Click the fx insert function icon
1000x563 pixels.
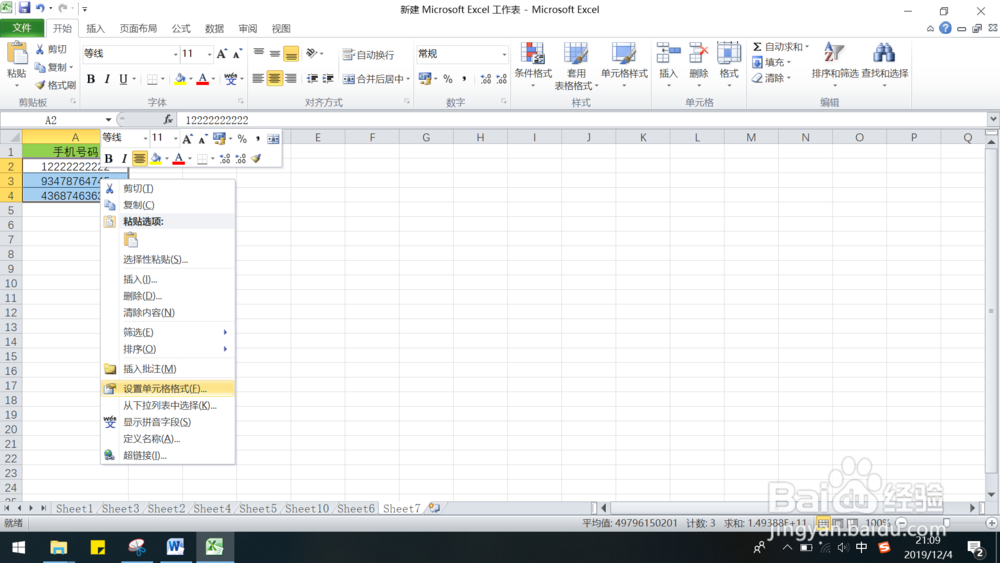(x=168, y=119)
